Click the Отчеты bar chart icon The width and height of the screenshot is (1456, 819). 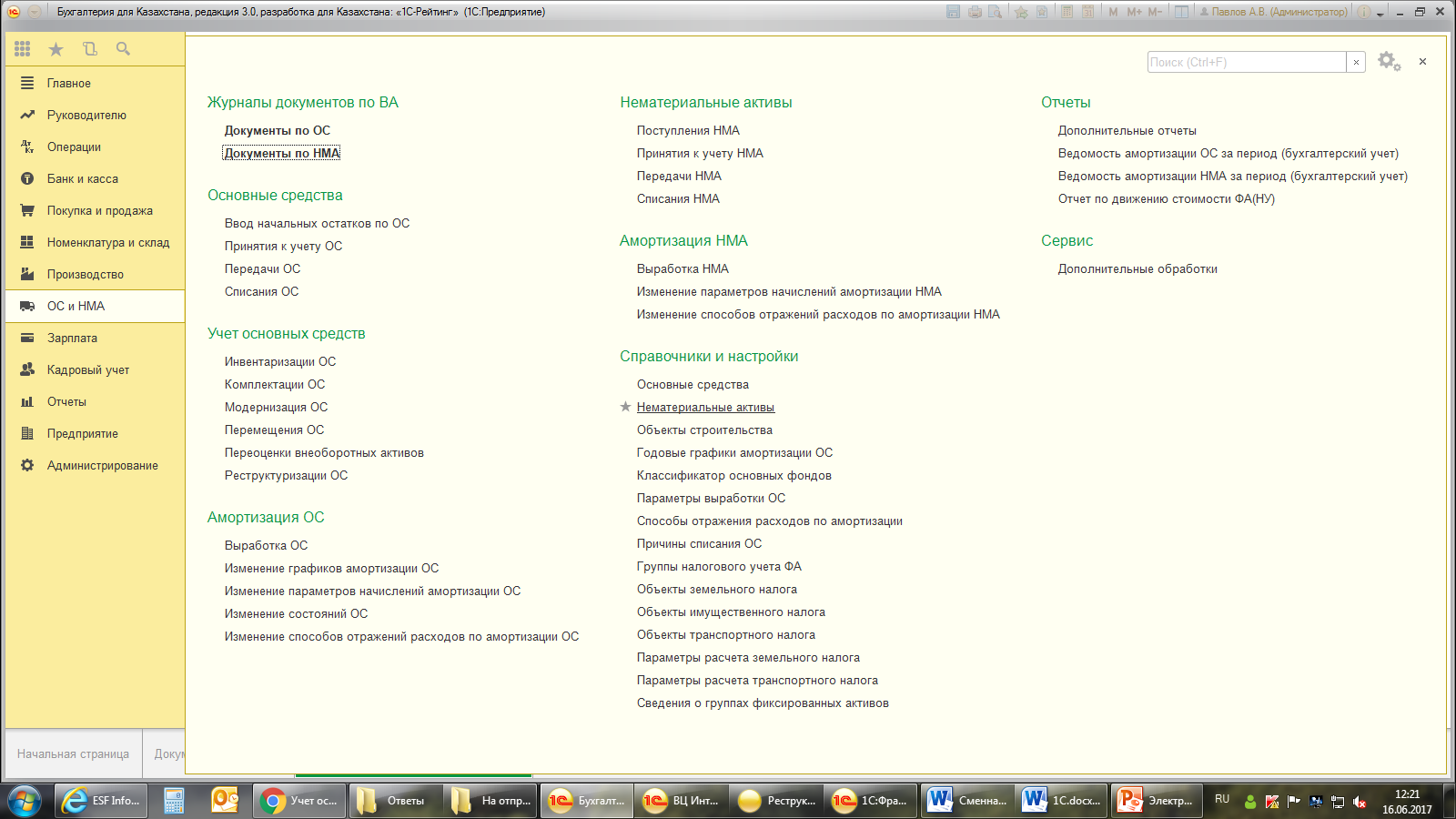pos(27,401)
